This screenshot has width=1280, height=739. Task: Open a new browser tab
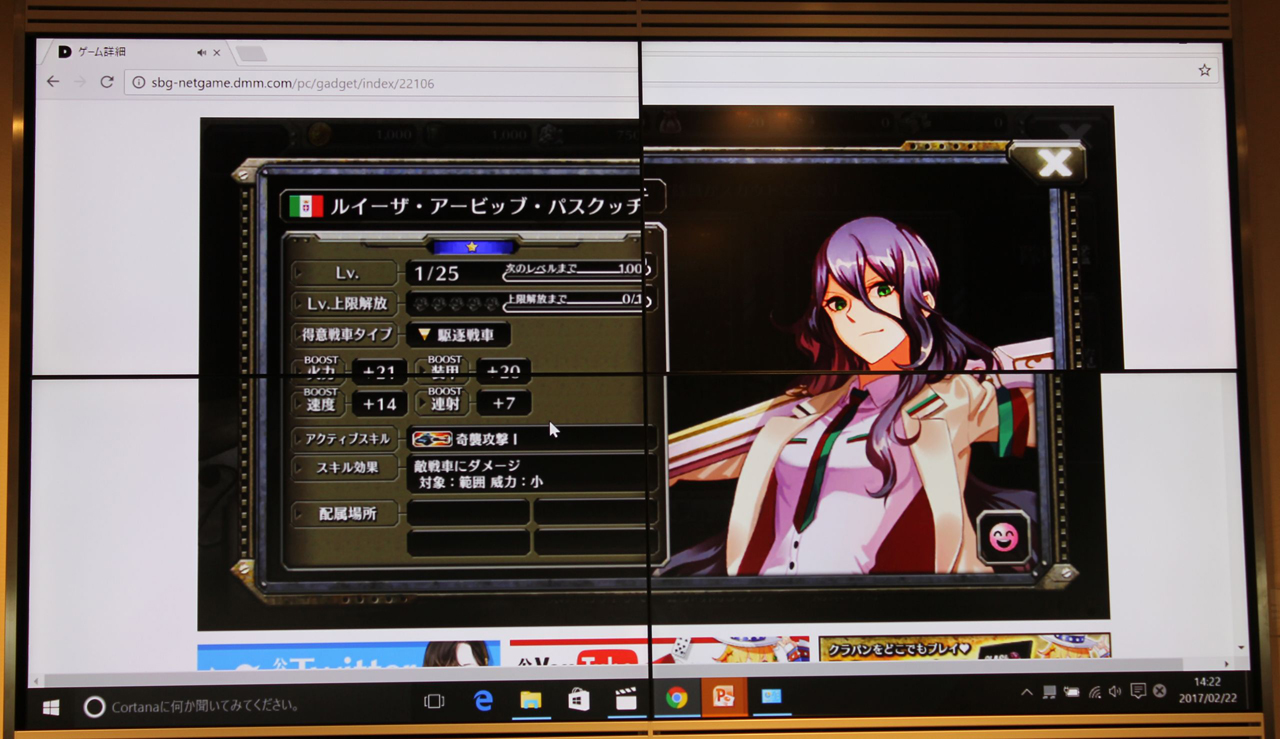point(251,53)
